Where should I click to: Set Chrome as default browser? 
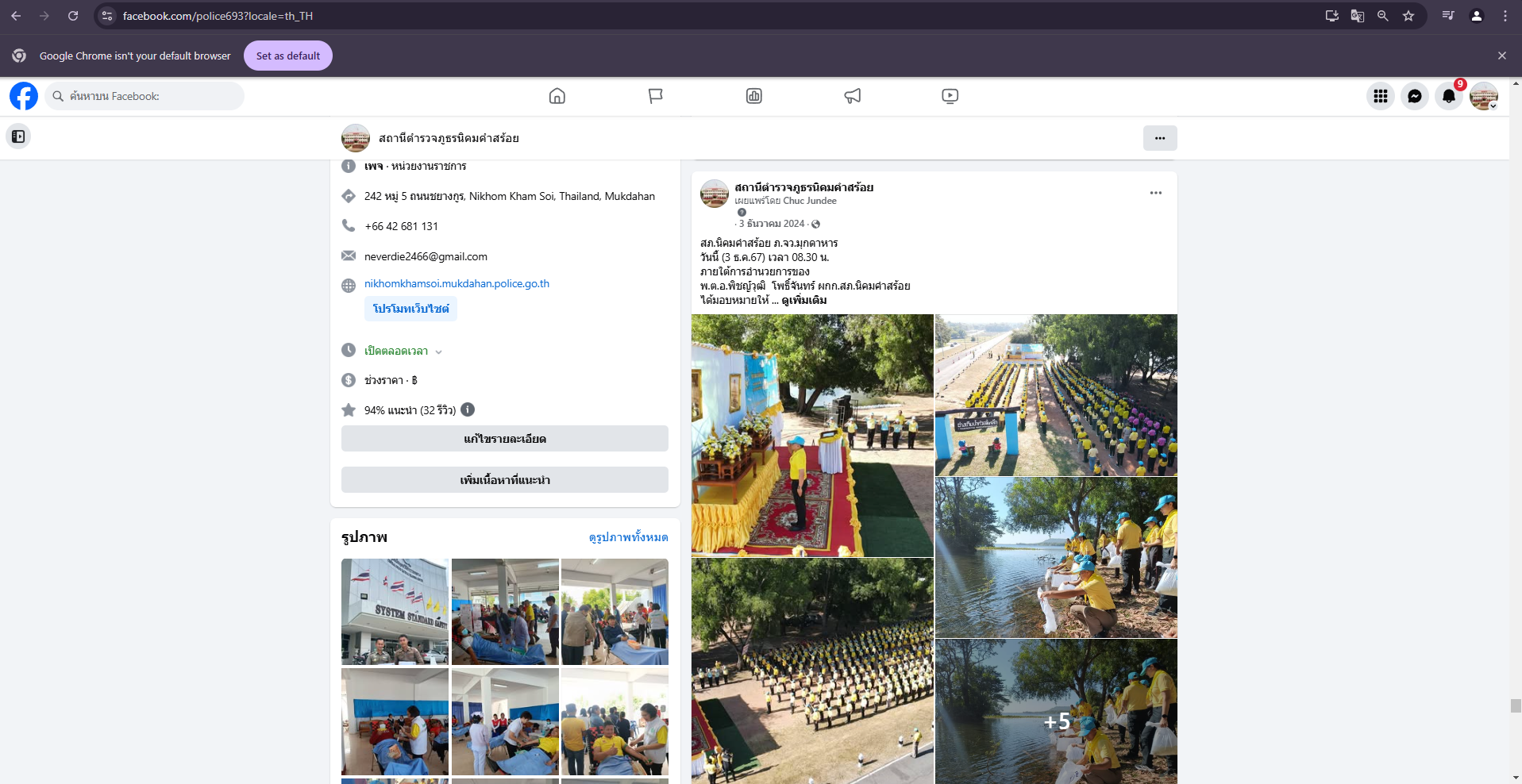[287, 56]
